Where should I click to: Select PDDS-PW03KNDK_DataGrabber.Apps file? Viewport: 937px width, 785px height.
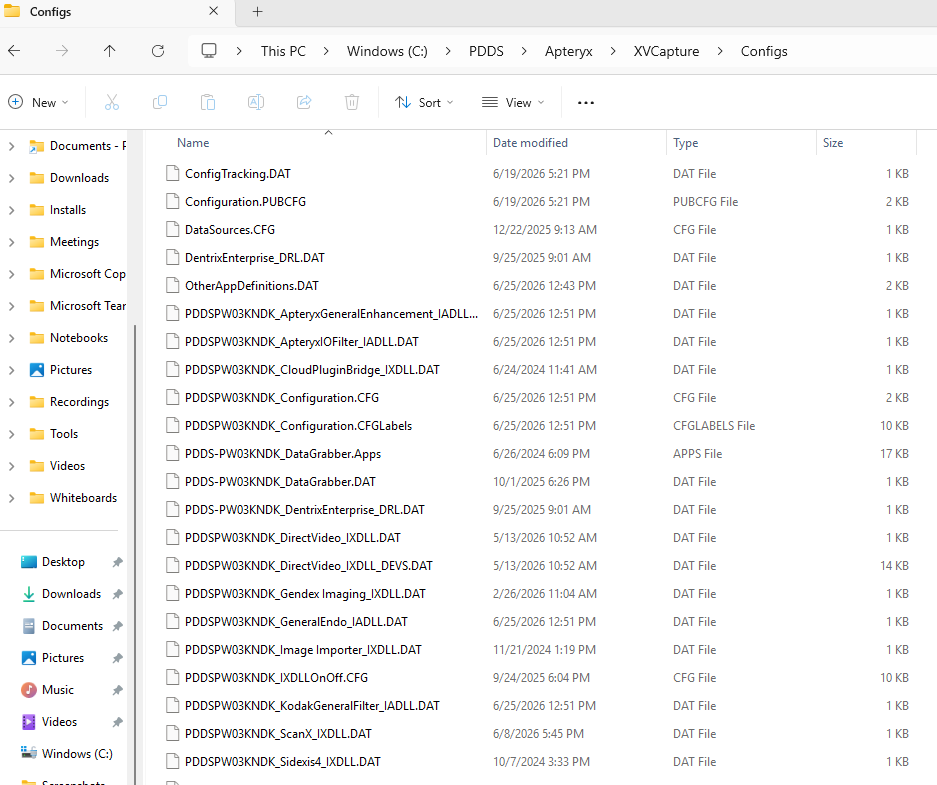point(283,454)
